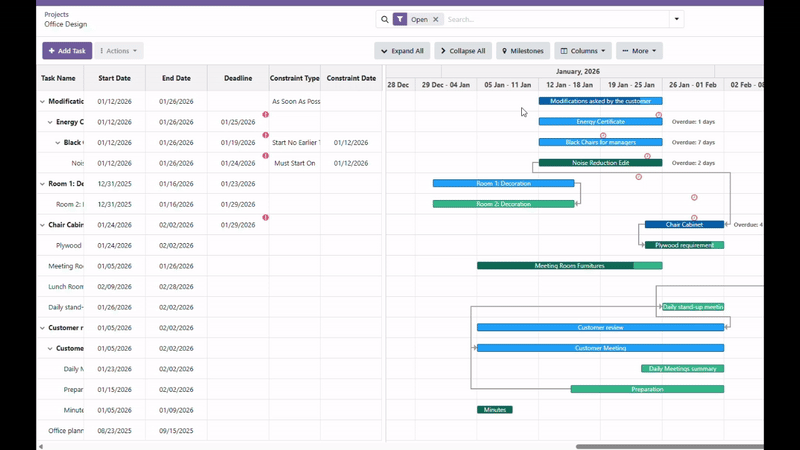800x450 pixels.
Task: Open the More dropdown menu
Action: (639, 51)
